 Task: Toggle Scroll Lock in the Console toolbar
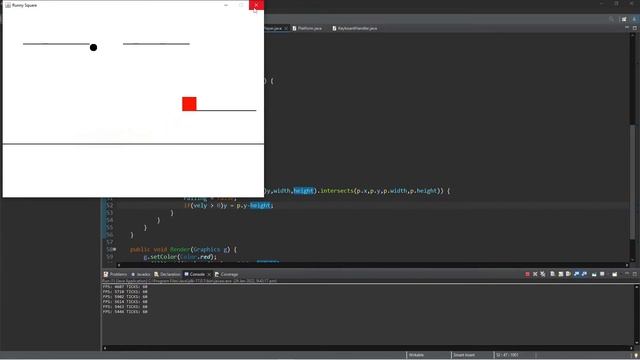(560, 274)
